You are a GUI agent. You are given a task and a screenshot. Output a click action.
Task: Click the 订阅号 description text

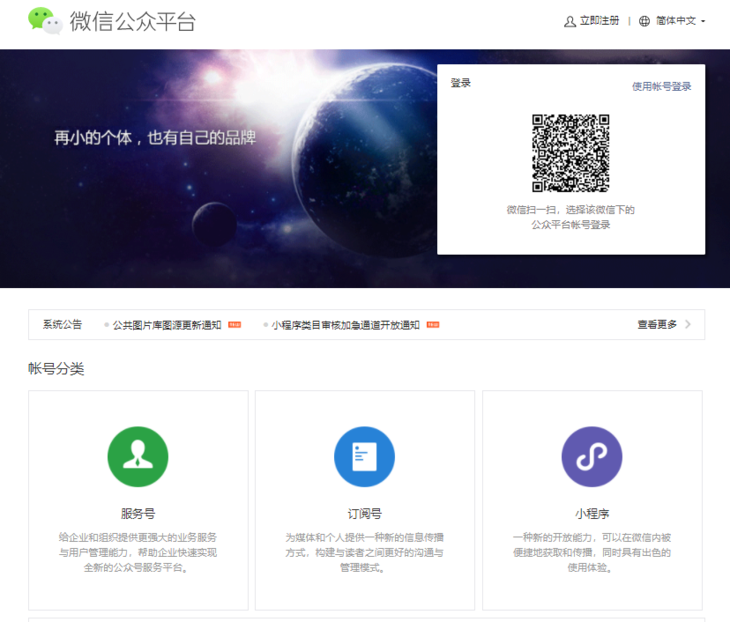pos(365,553)
